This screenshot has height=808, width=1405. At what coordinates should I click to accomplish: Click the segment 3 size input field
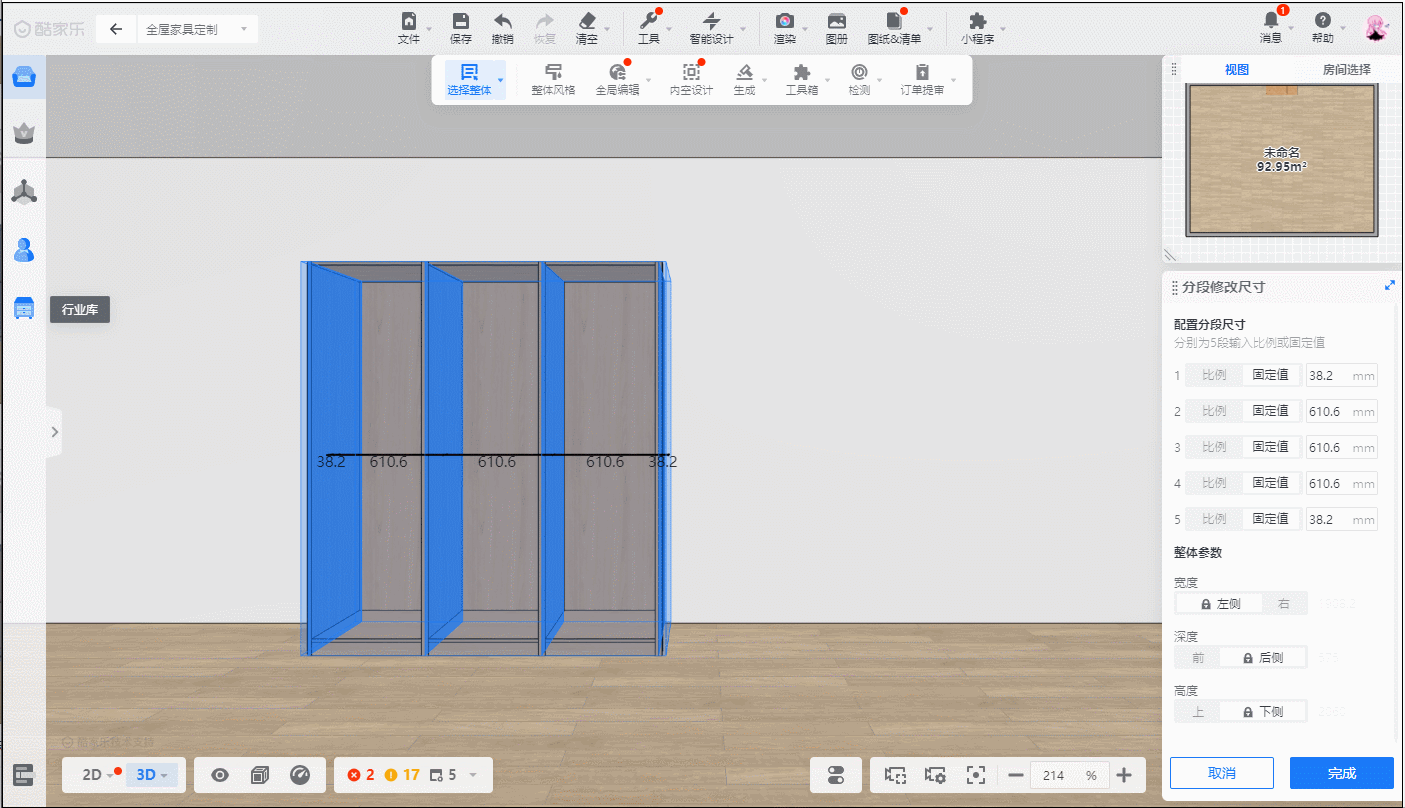(x=1329, y=448)
